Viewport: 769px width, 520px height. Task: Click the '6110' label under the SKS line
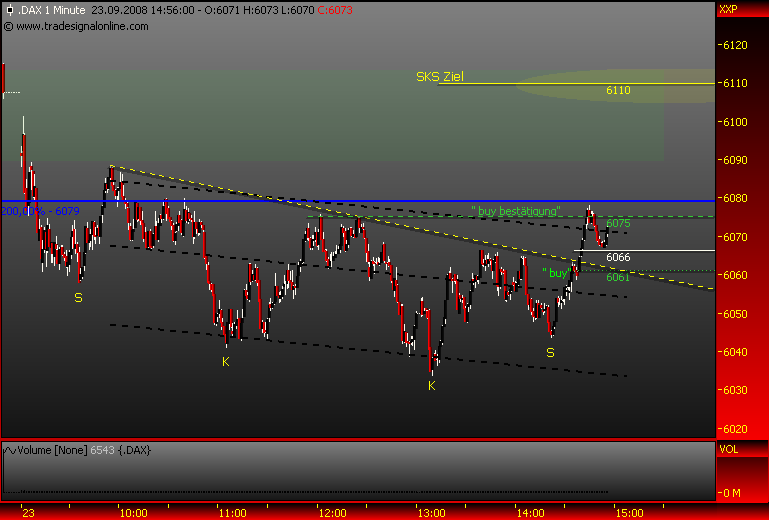click(x=618, y=90)
